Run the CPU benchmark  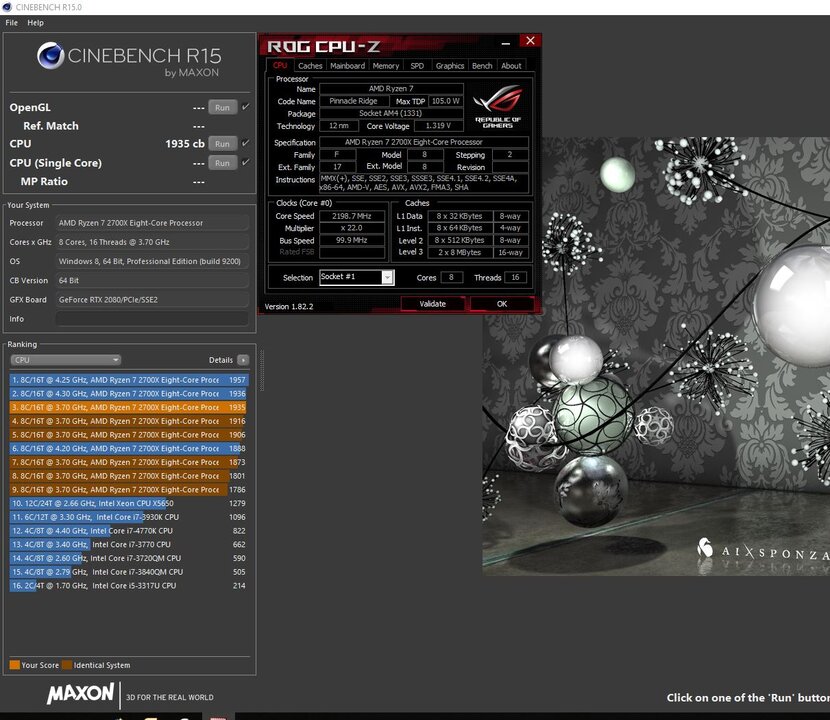(222, 143)
